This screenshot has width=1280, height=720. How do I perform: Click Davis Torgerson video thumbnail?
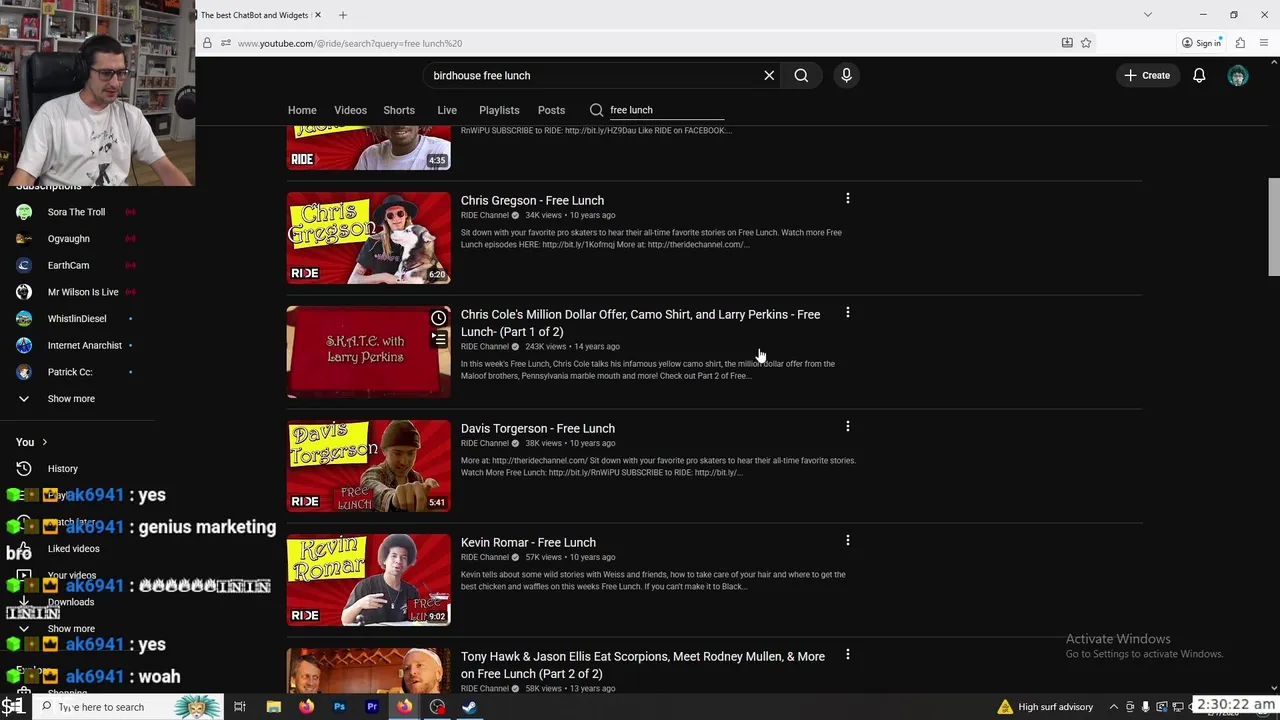point(369,466)
